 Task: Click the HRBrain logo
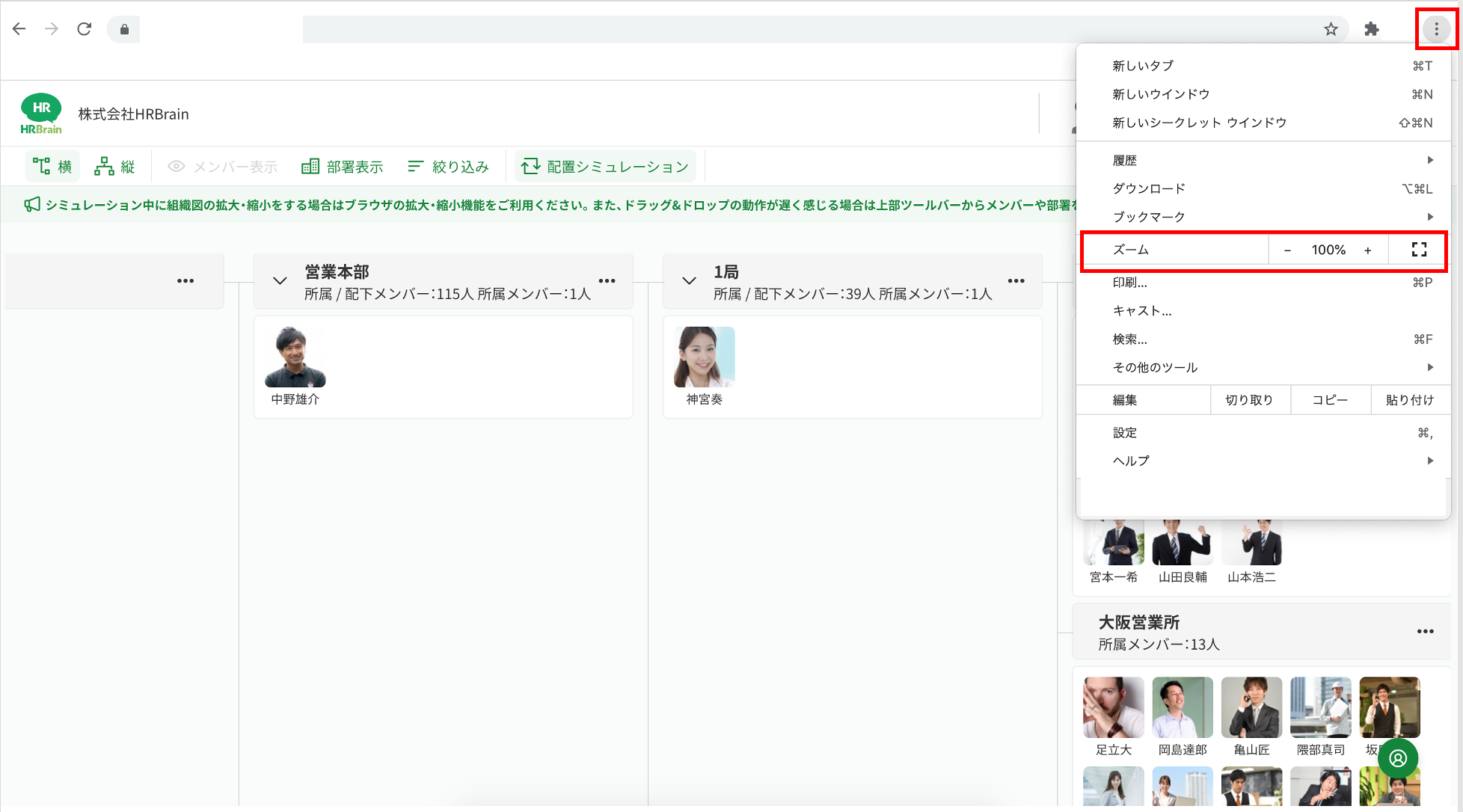[x=41, y=114]
